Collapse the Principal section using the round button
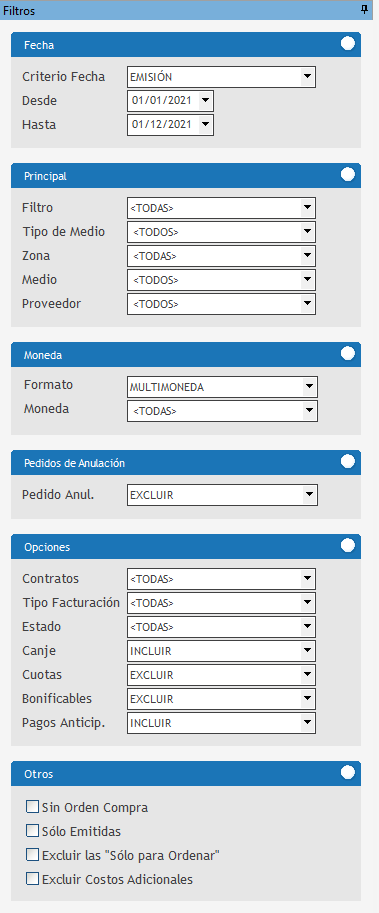The image size is (379, 913). (x=348, y=175)
